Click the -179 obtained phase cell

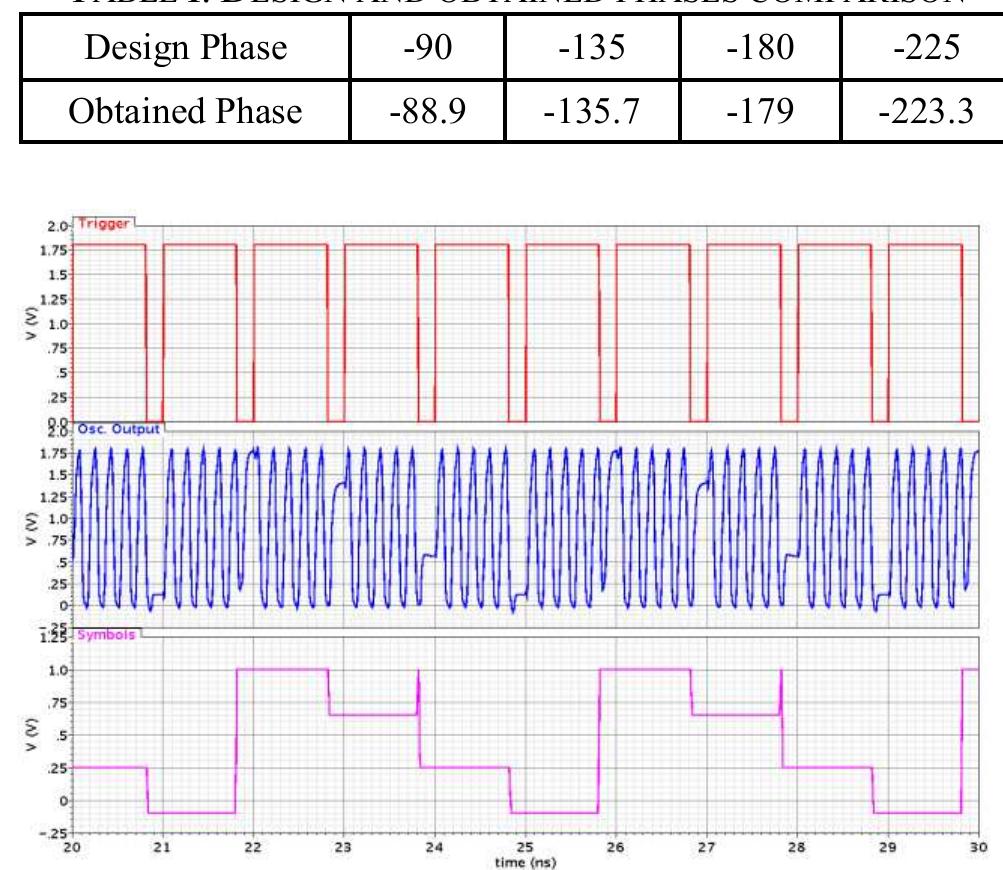click(760, 111)
